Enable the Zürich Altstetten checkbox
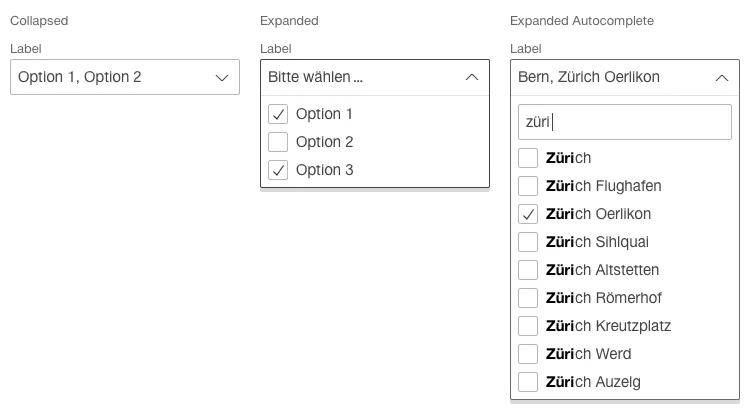This screenshot has width=750, height=414. click(529, 270)
